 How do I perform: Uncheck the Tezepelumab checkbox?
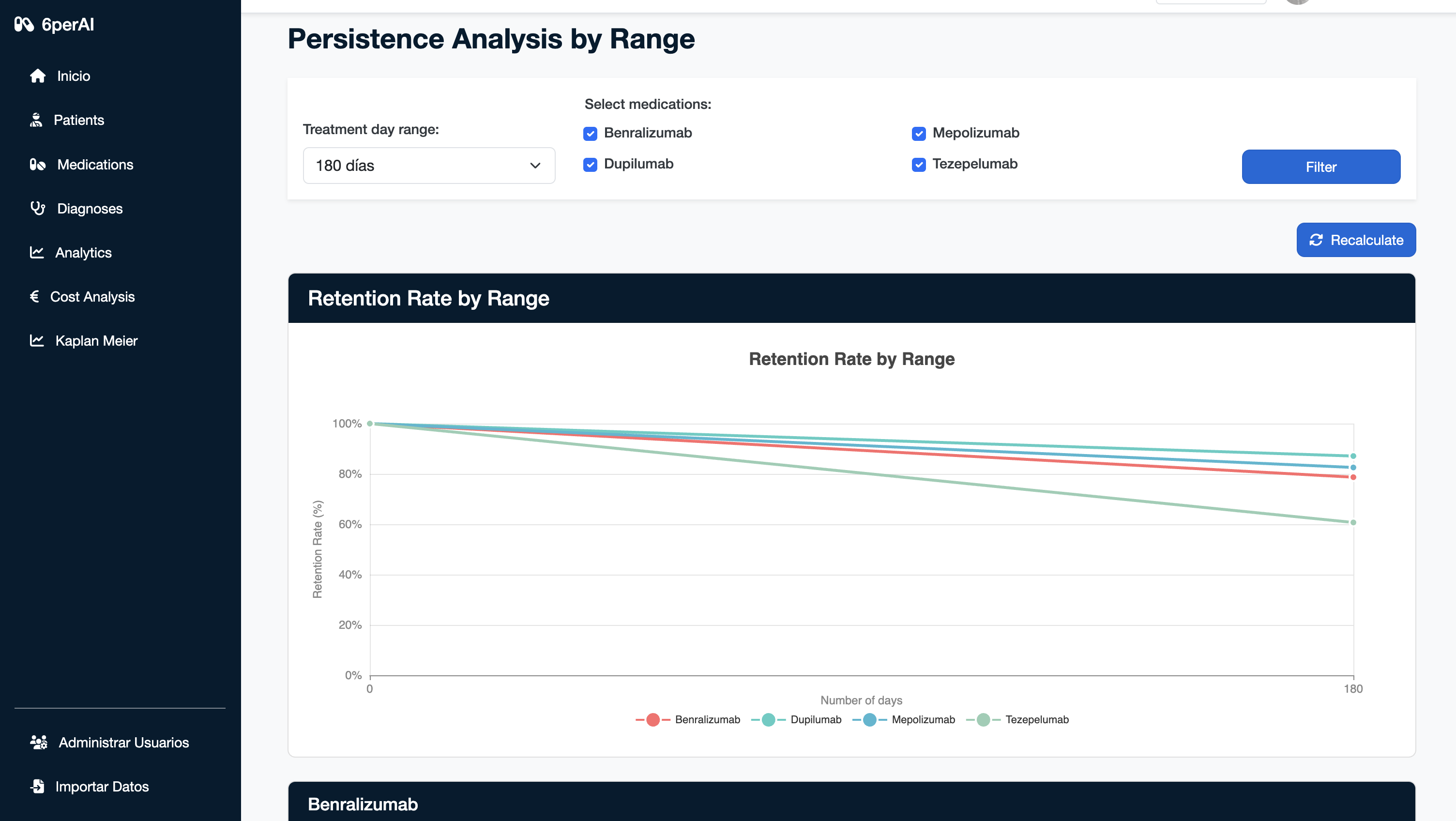click(x=919, y=165)
